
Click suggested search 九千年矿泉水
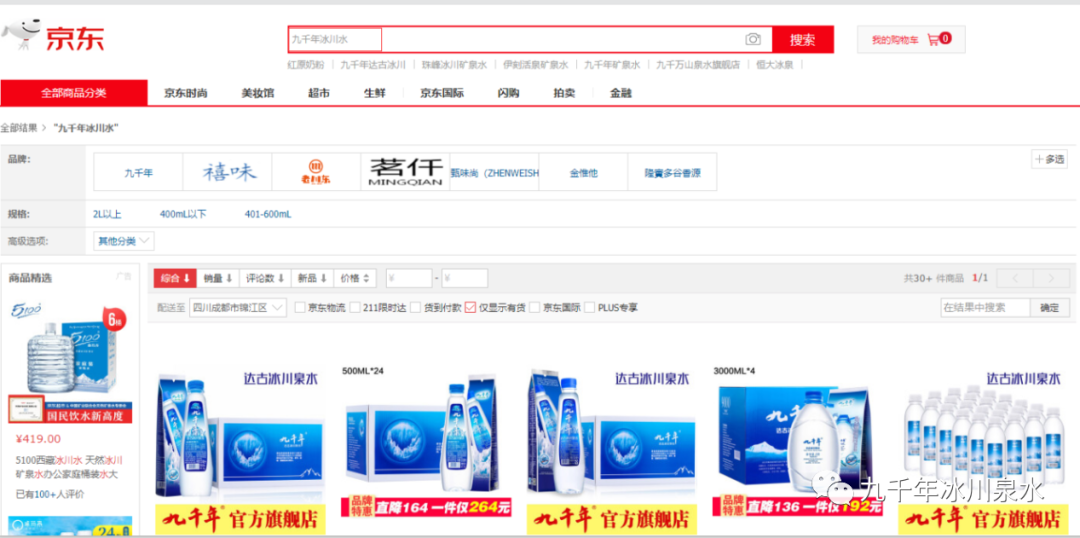coord(612,65)
